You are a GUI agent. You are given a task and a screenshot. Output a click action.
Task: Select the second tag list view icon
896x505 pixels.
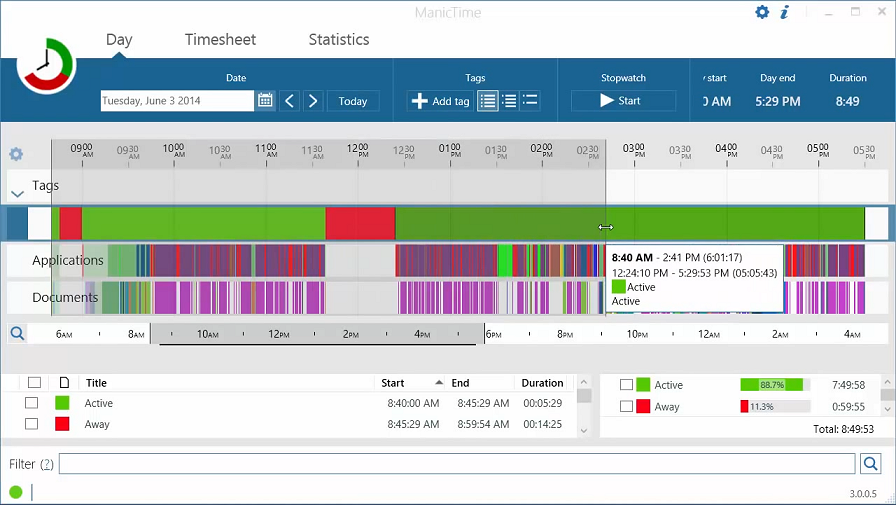pos(509,101)
